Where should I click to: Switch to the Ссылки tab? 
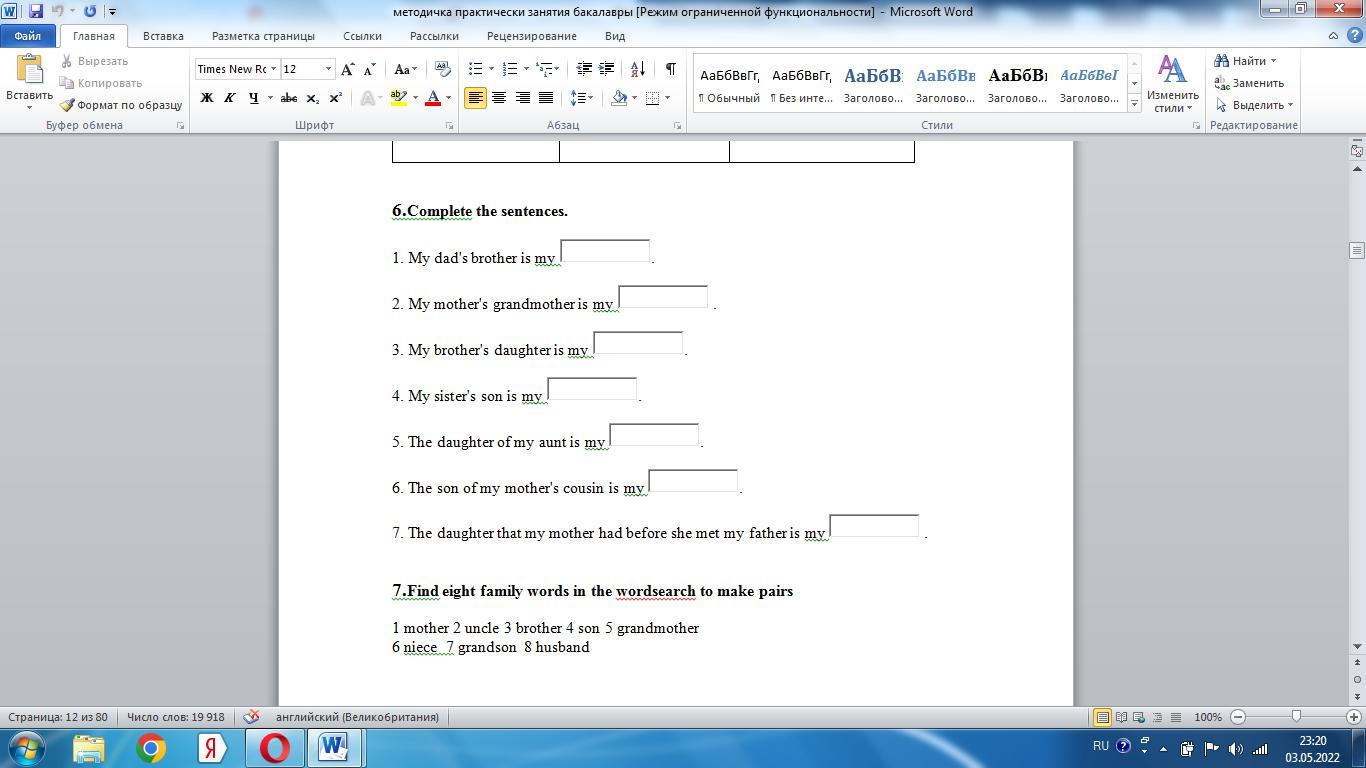point(362,36)
